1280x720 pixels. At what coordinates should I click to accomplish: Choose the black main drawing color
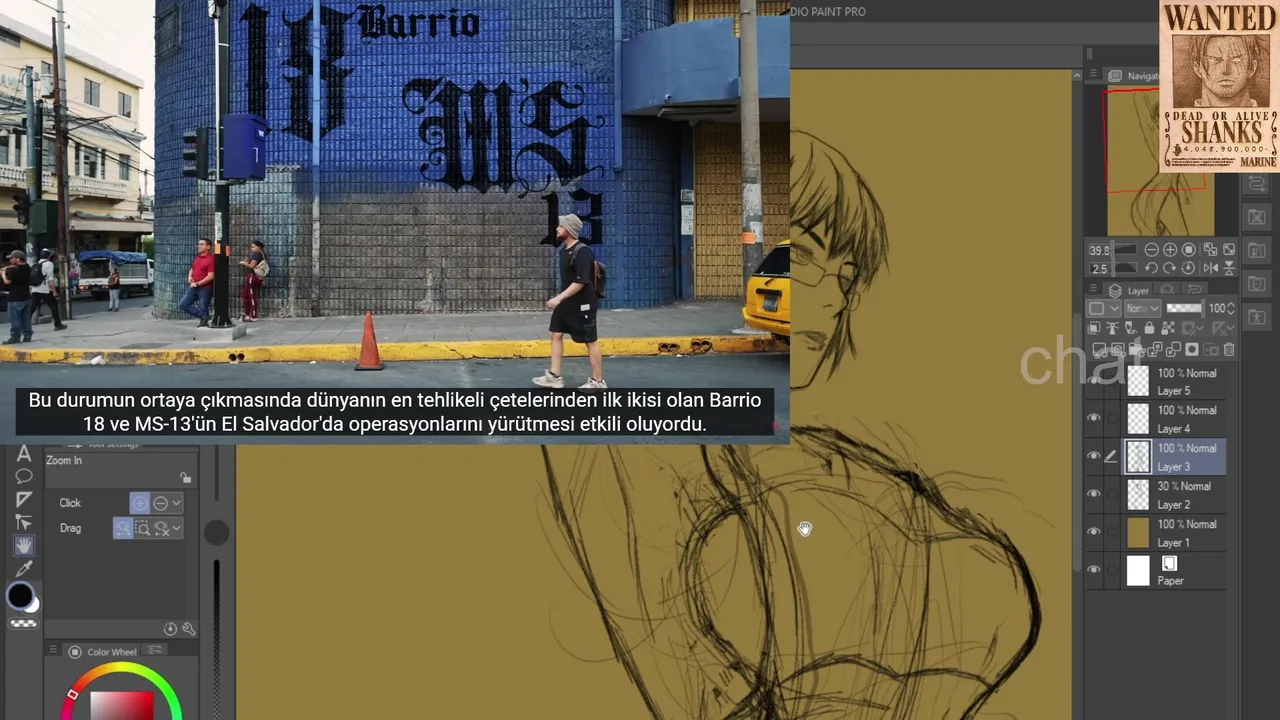19,596
